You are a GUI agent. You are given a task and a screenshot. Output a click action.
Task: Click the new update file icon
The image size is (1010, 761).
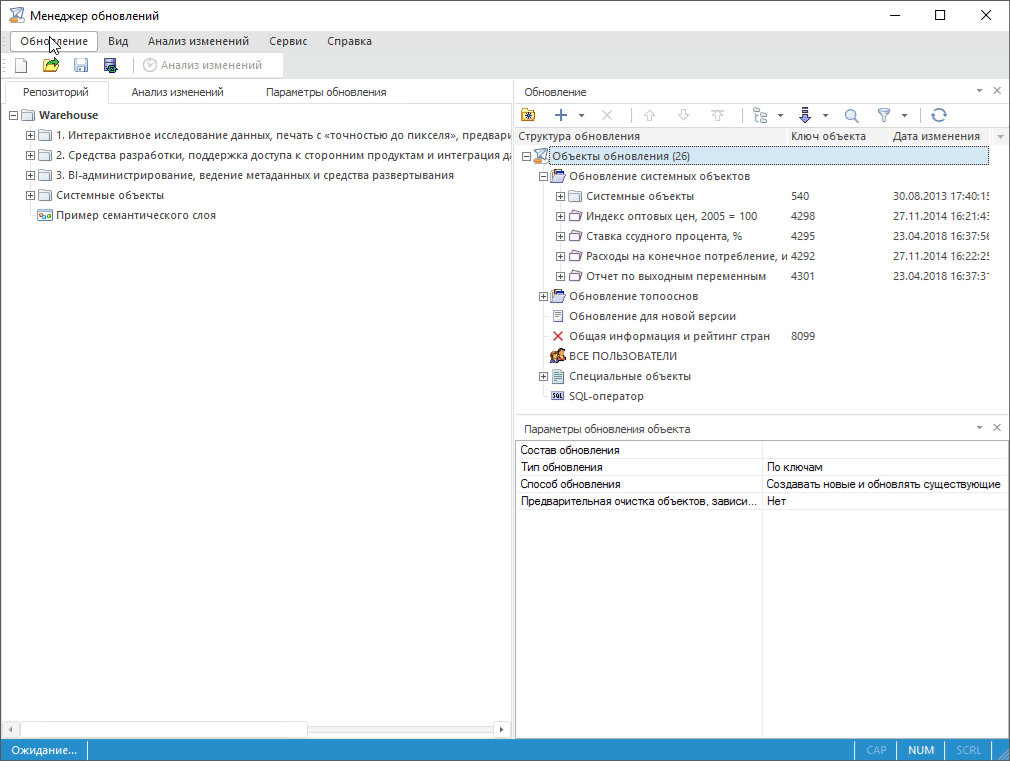(21, 65)
